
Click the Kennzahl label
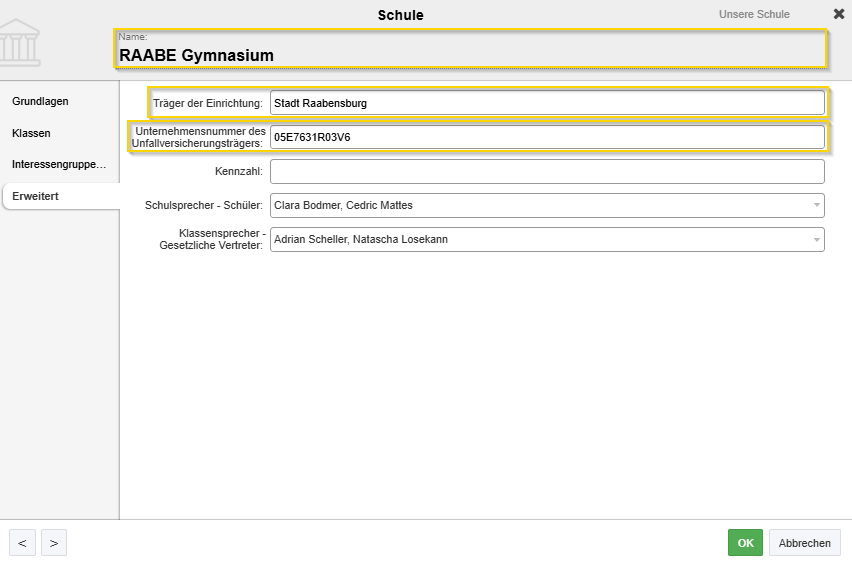click(239, 171)
